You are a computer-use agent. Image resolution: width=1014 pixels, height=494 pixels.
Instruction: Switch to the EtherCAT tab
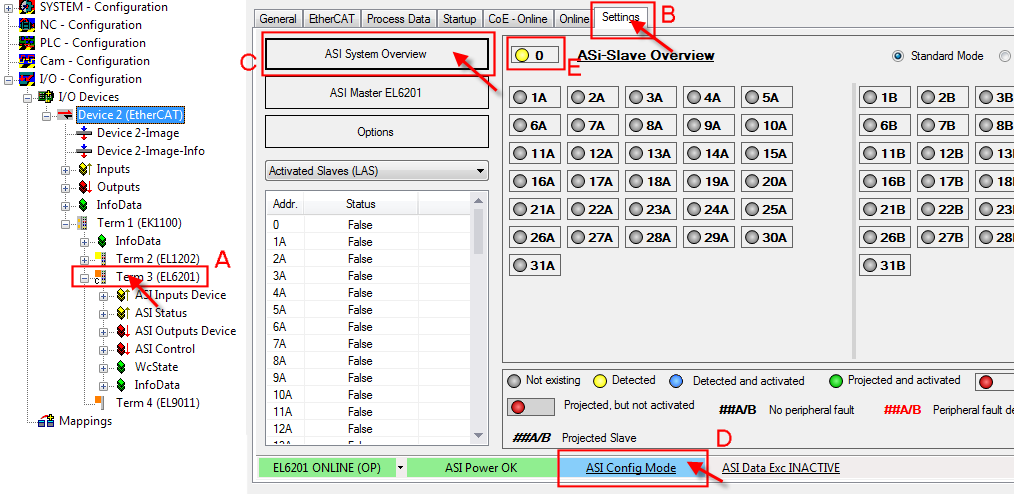tap(332, 19)
